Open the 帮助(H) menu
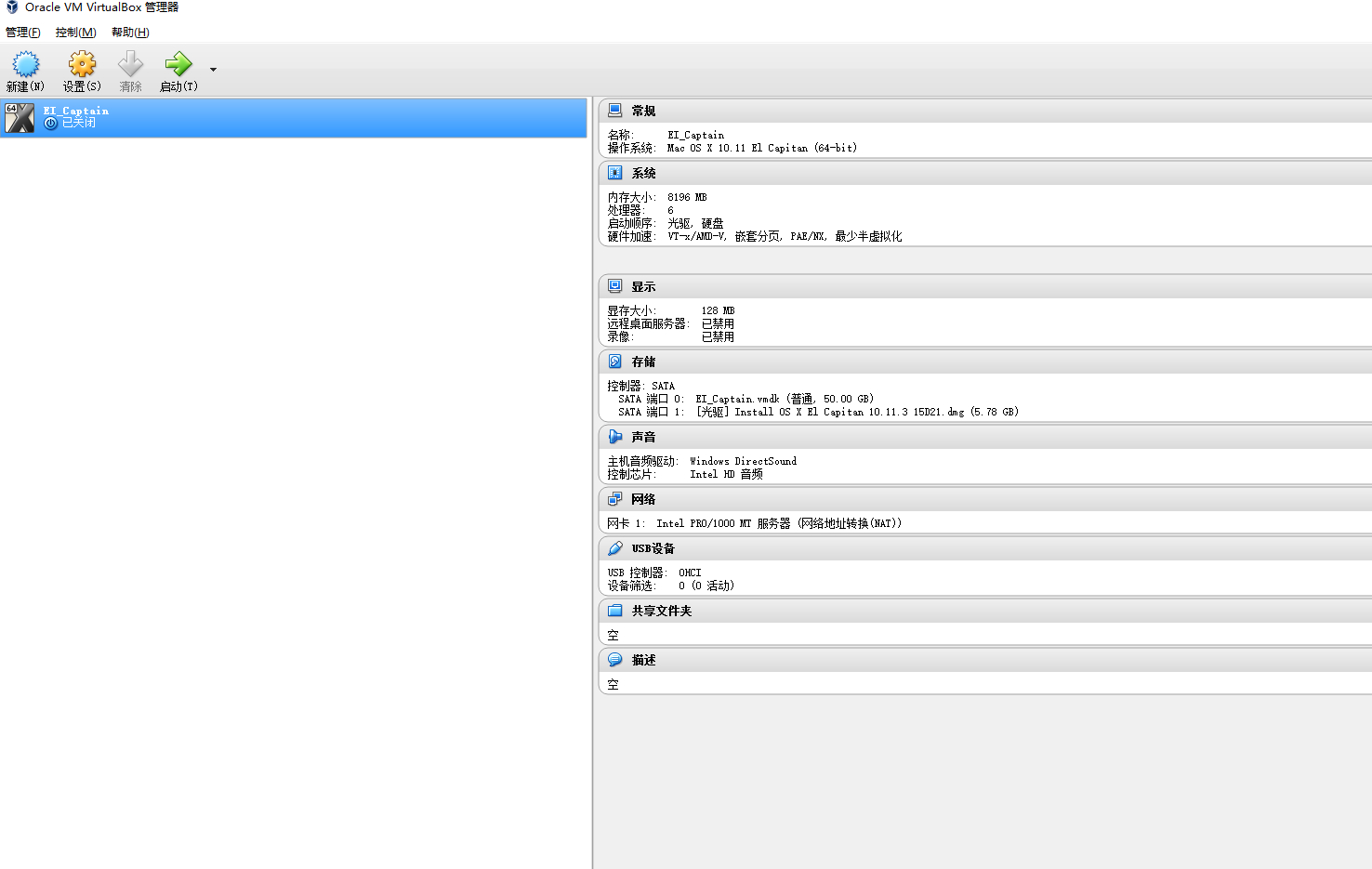This screenshot has width=1372, height=869. (x=130, y=33)
